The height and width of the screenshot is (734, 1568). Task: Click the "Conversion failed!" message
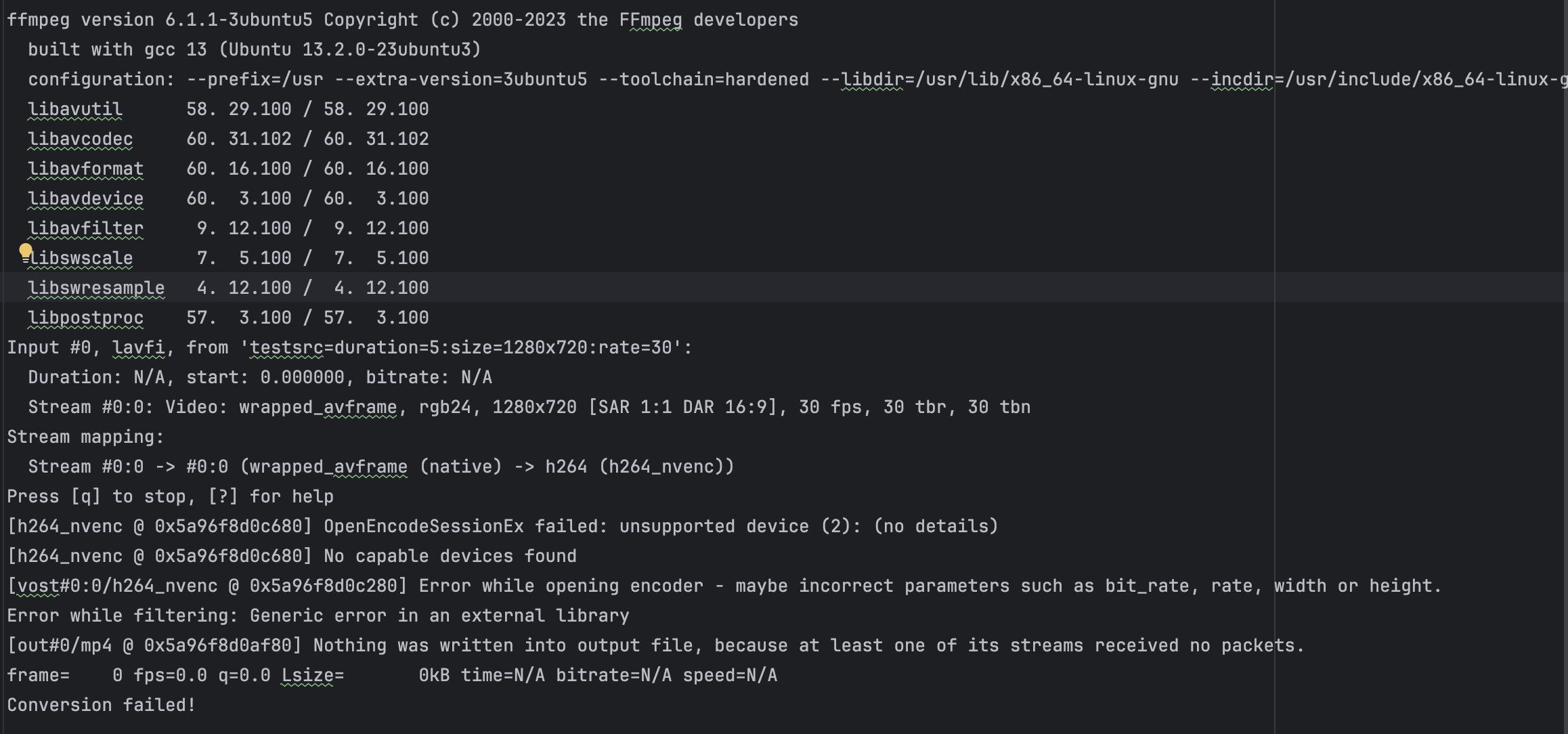click(102, 705)
